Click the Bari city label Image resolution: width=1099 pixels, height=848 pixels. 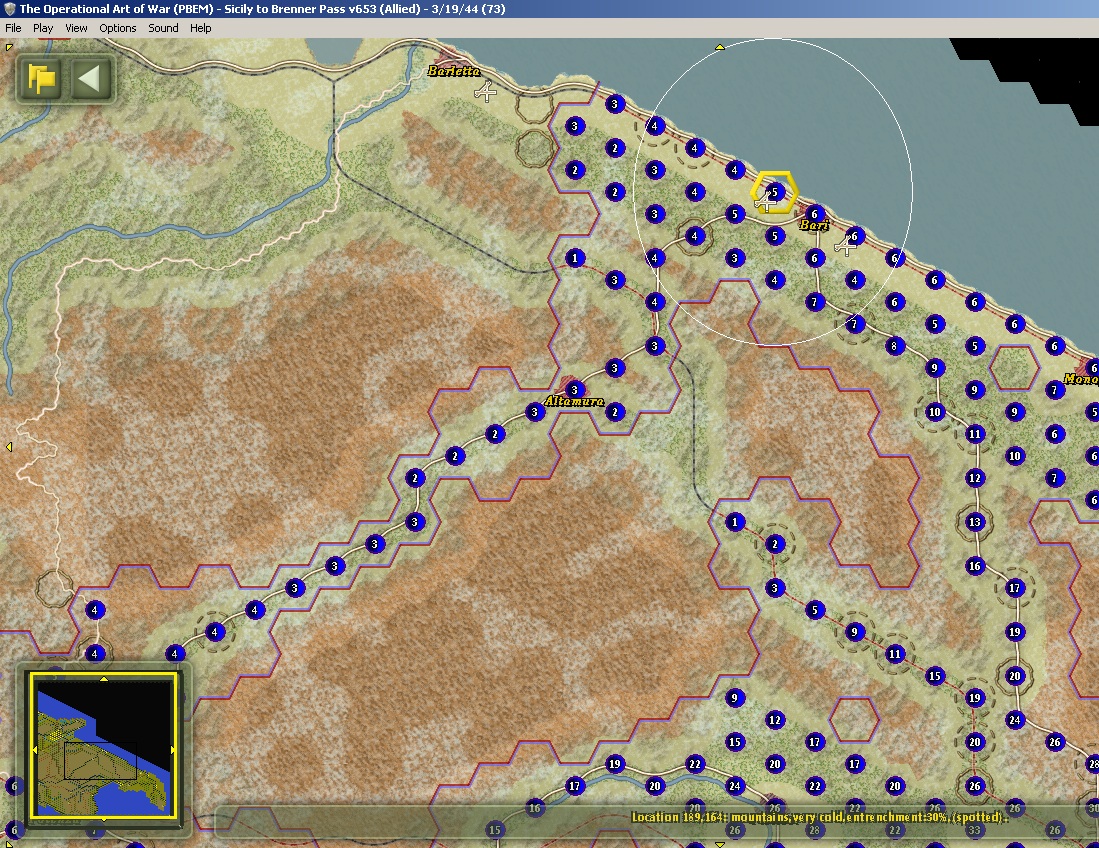click(x=814, y=225)
